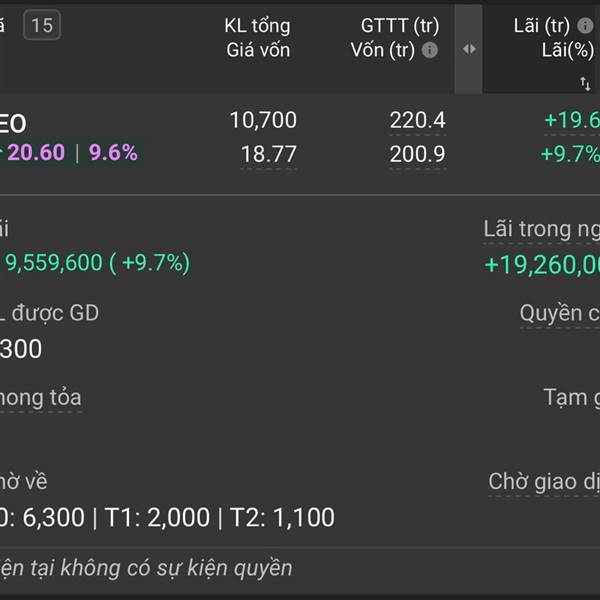Click the price 20.60 of the stock
This screenshot has height=600, width=600.
(36, 153)
